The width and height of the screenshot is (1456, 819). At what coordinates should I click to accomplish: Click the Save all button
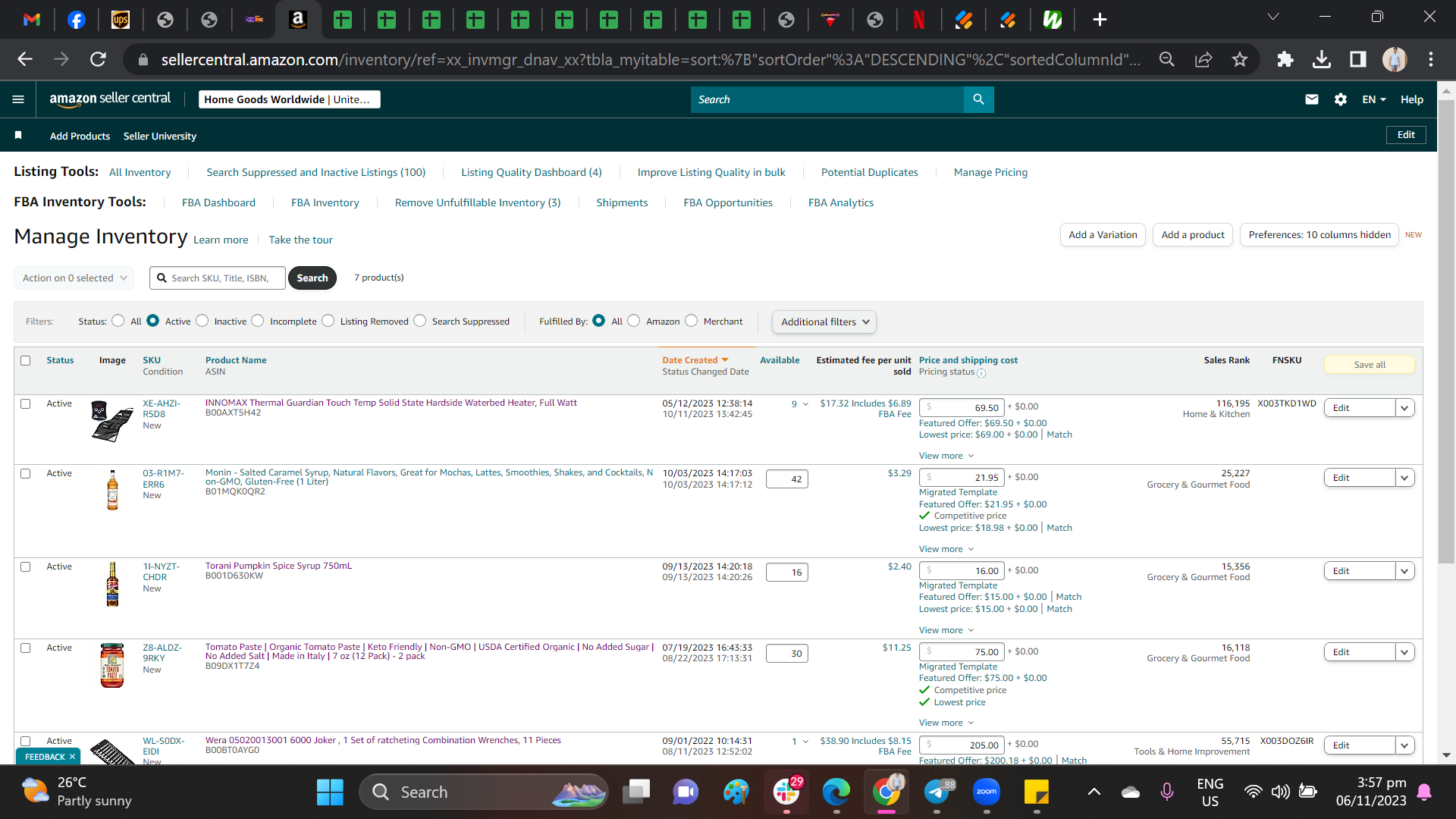pyautogui.click(x=1370, y=365)
